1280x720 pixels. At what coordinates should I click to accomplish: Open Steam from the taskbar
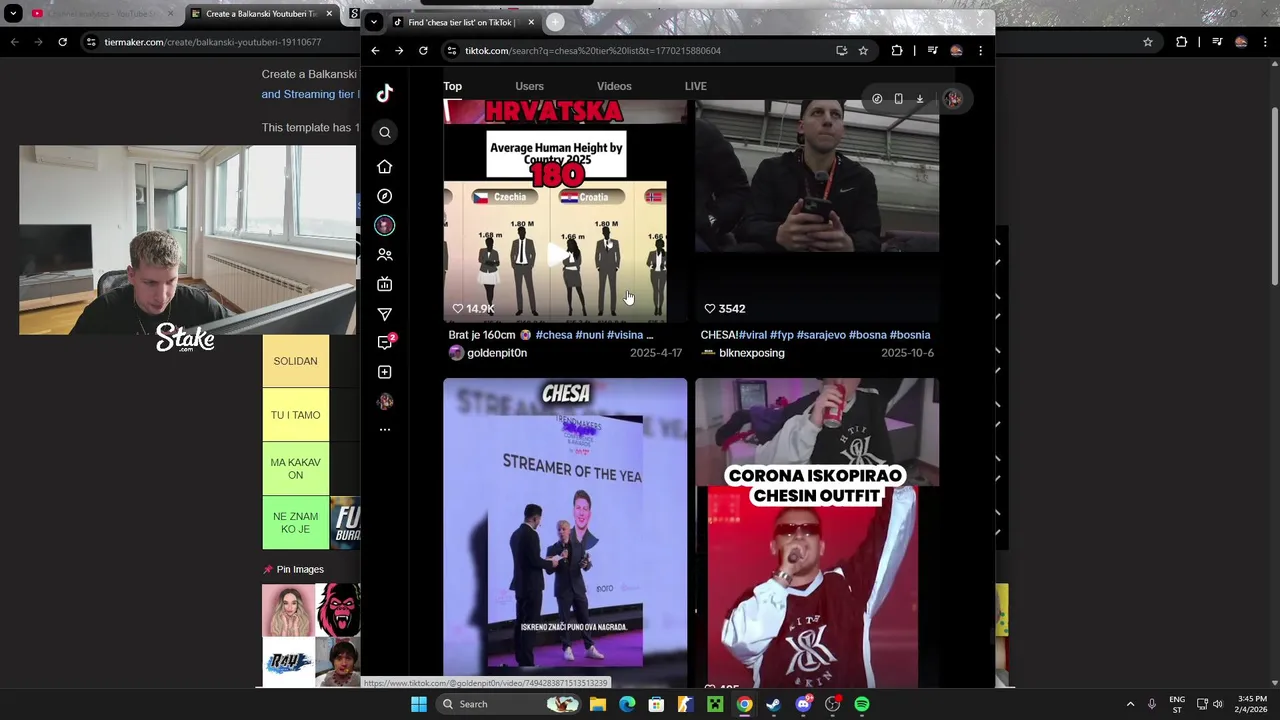(x=774, y=704)
